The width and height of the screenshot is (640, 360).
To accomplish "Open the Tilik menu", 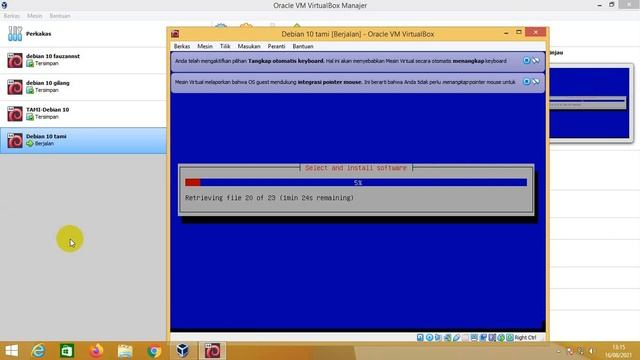I will (x=225, y=47).
